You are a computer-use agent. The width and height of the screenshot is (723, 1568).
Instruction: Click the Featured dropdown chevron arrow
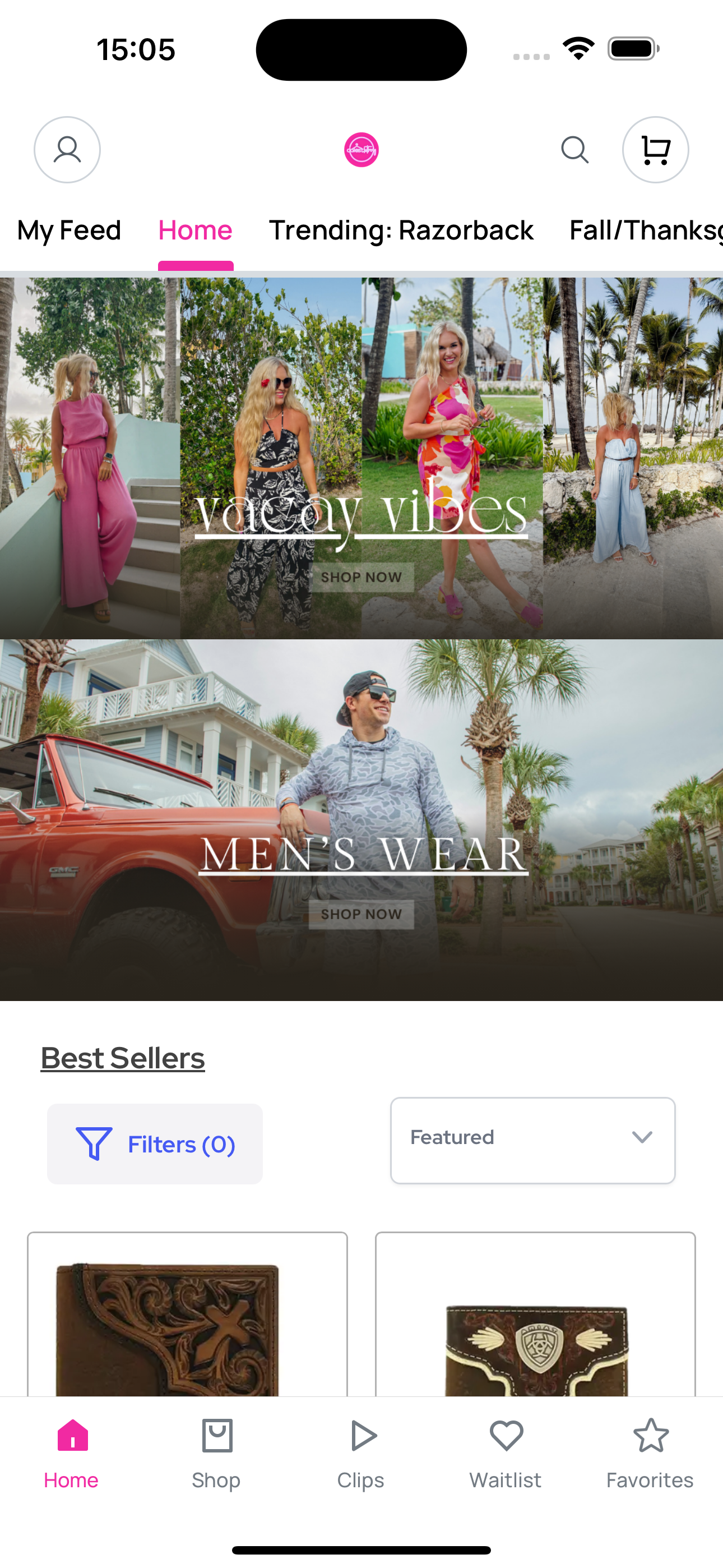point(642,1137)
